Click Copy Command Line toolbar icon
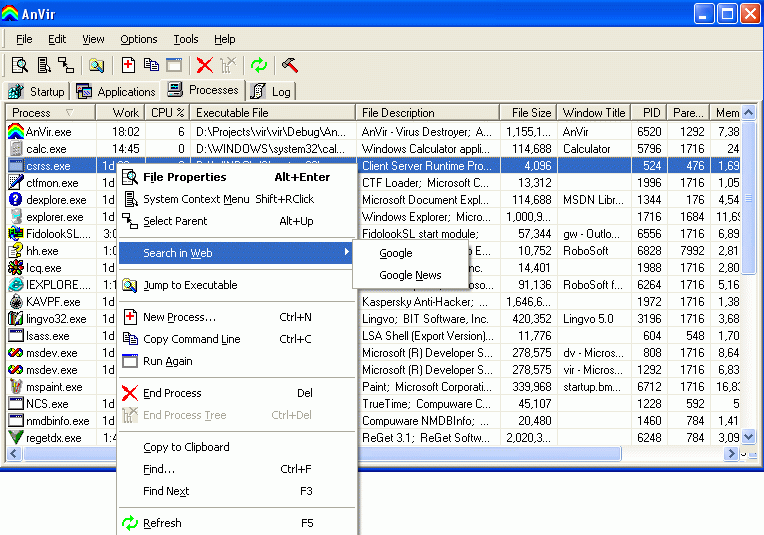The width and height of the screenshot is (764, 535). click(151, 65)
